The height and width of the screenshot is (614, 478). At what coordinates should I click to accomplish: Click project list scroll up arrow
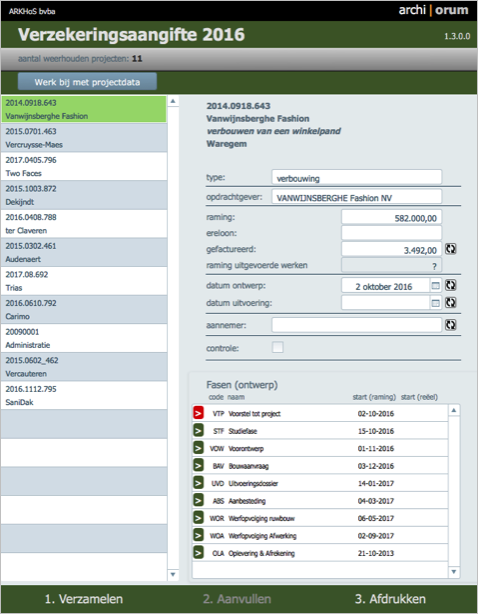click(x=173, y=101)
